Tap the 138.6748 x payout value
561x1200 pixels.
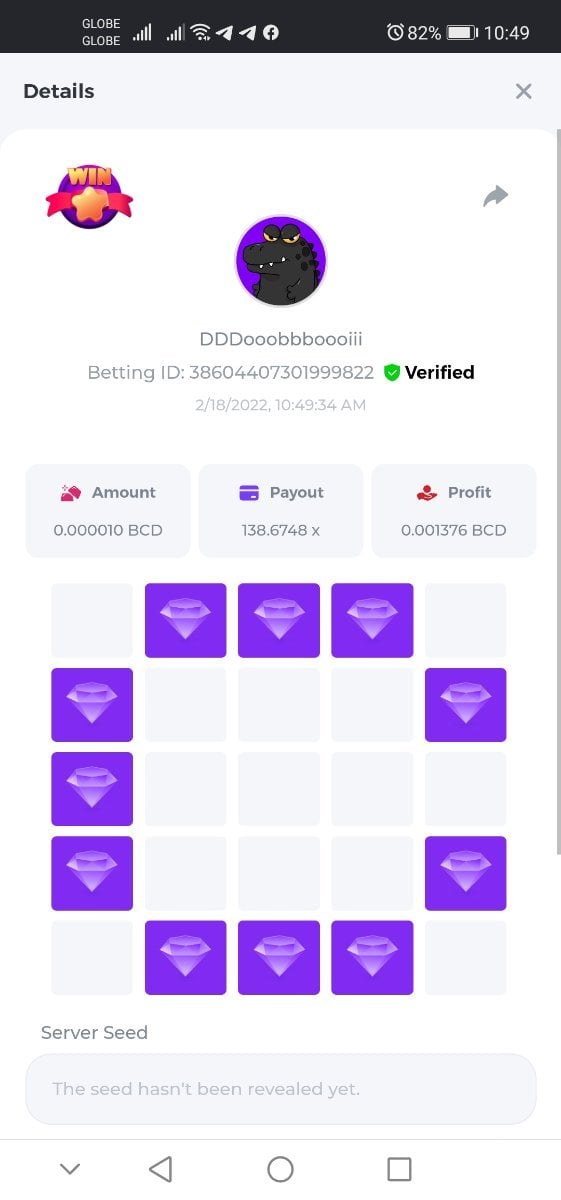pos(281,530)
